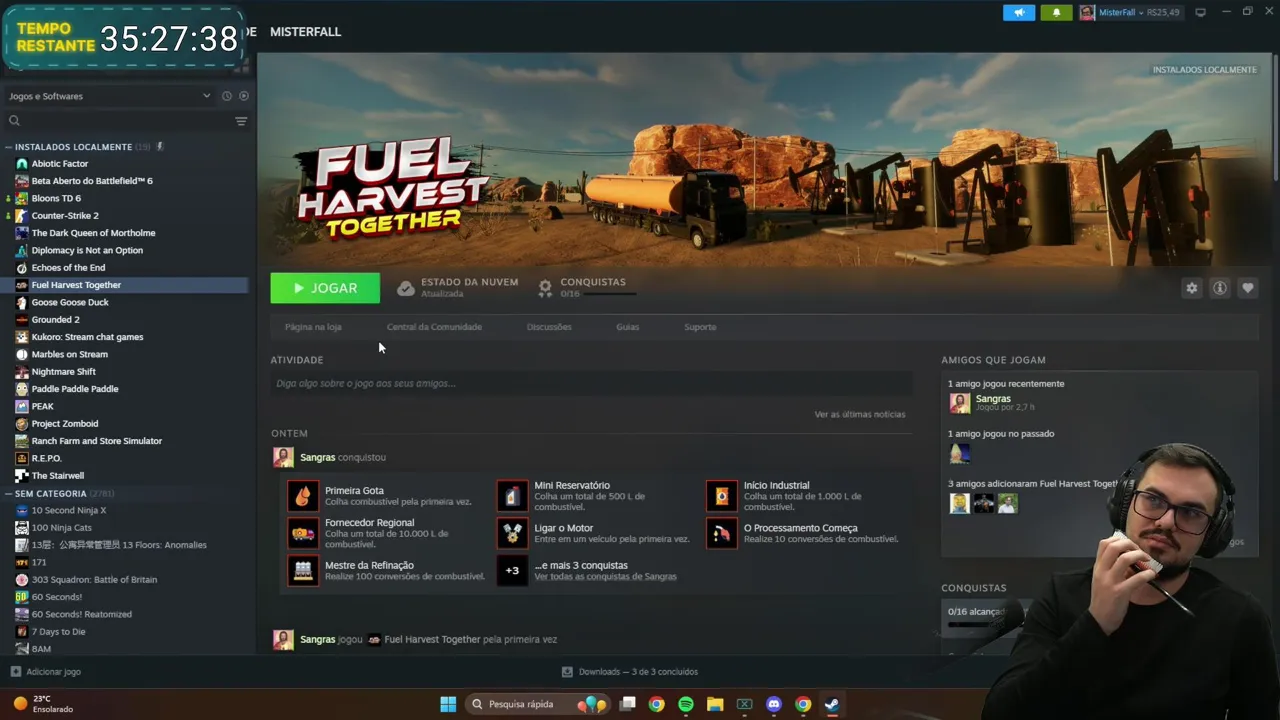Open Página na loja tab
This screenshot has height=720, width=1280.
[x=313, y=327]
